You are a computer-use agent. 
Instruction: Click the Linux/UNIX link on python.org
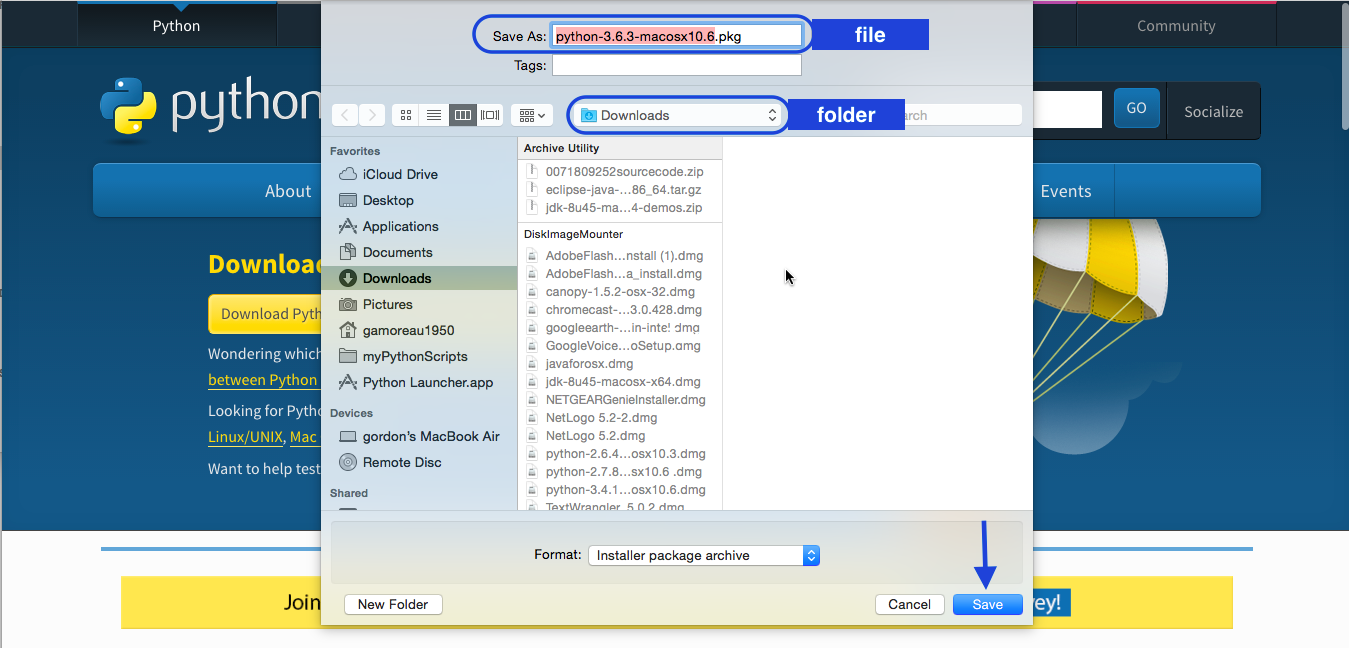(246, 437)
